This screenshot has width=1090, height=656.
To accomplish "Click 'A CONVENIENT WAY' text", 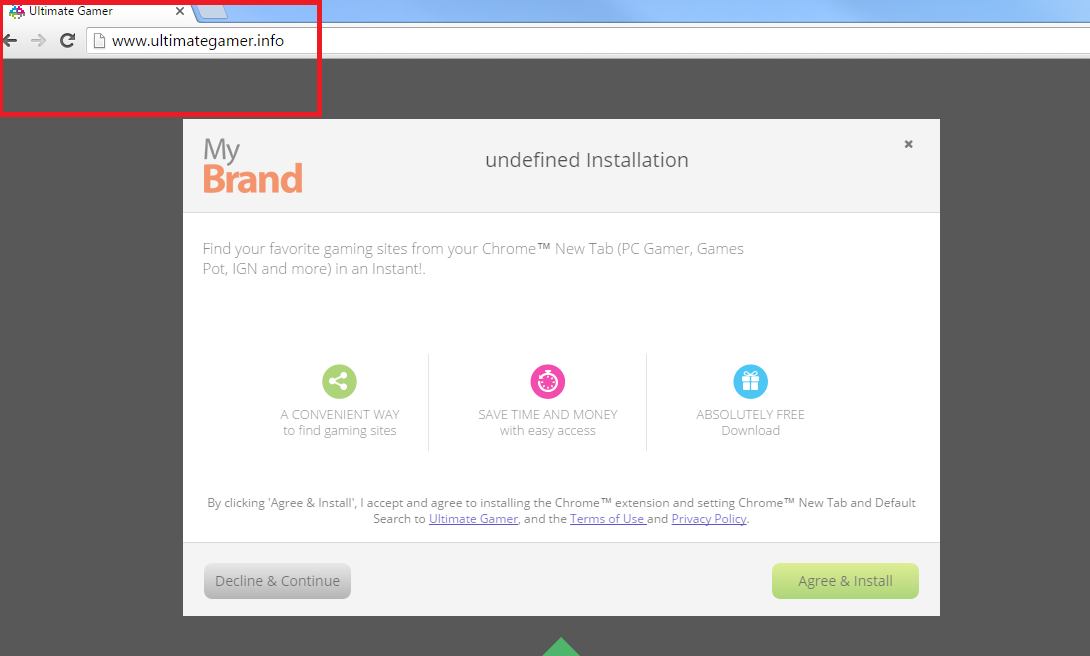I will 340,414.
